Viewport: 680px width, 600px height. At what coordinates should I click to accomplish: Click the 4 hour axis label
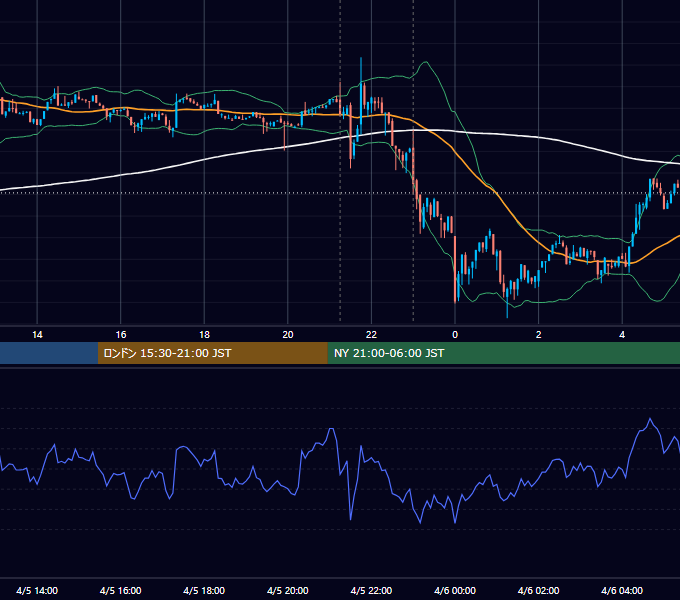click(622, 335)
